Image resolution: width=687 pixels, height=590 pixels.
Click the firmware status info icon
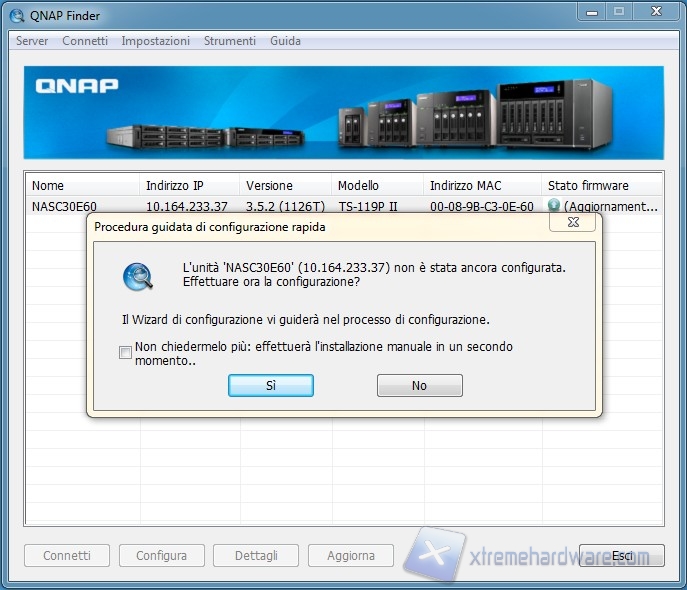click(554, 206)
